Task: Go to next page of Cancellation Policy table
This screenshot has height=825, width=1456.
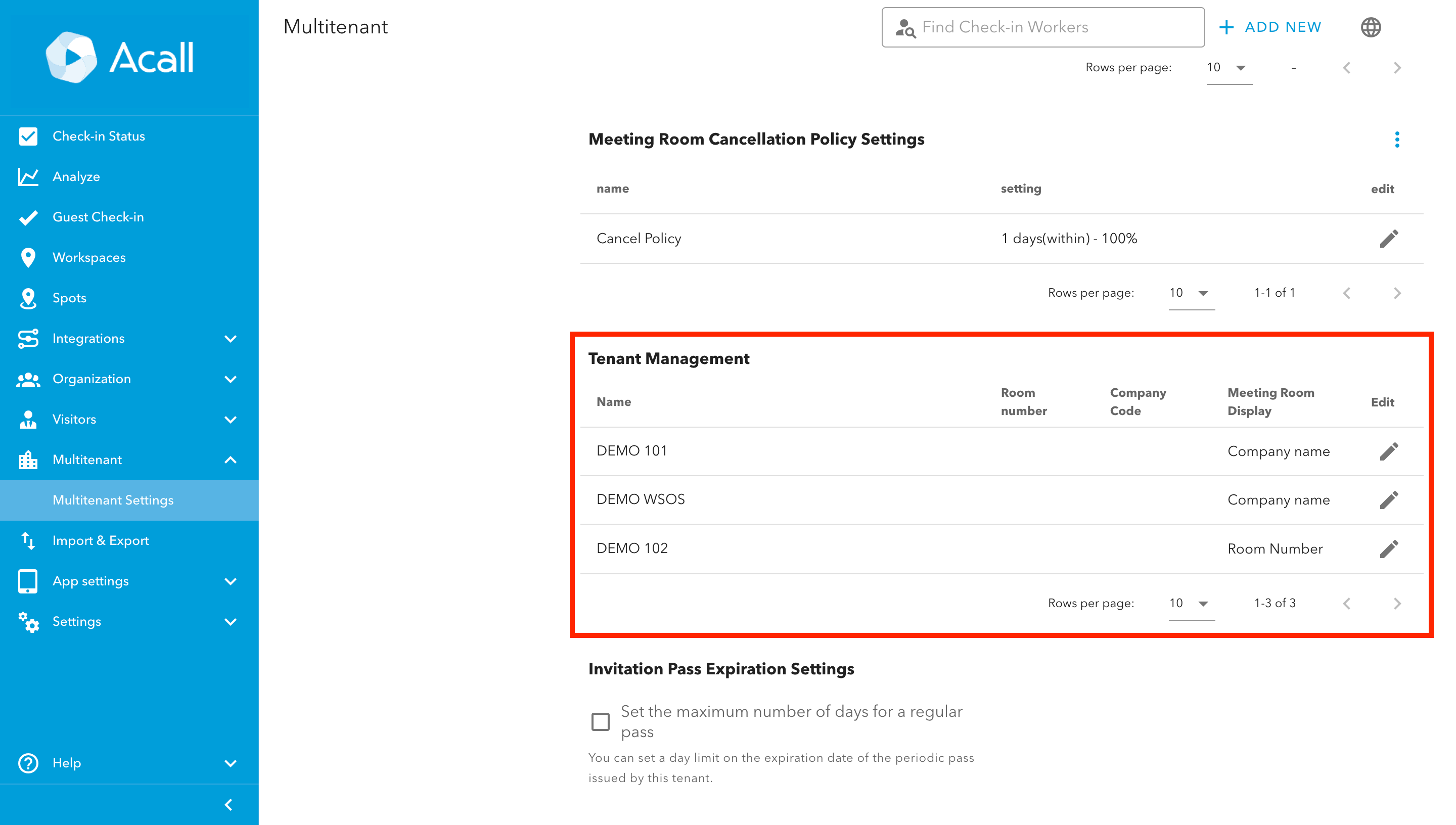Action: [1396, 293]
